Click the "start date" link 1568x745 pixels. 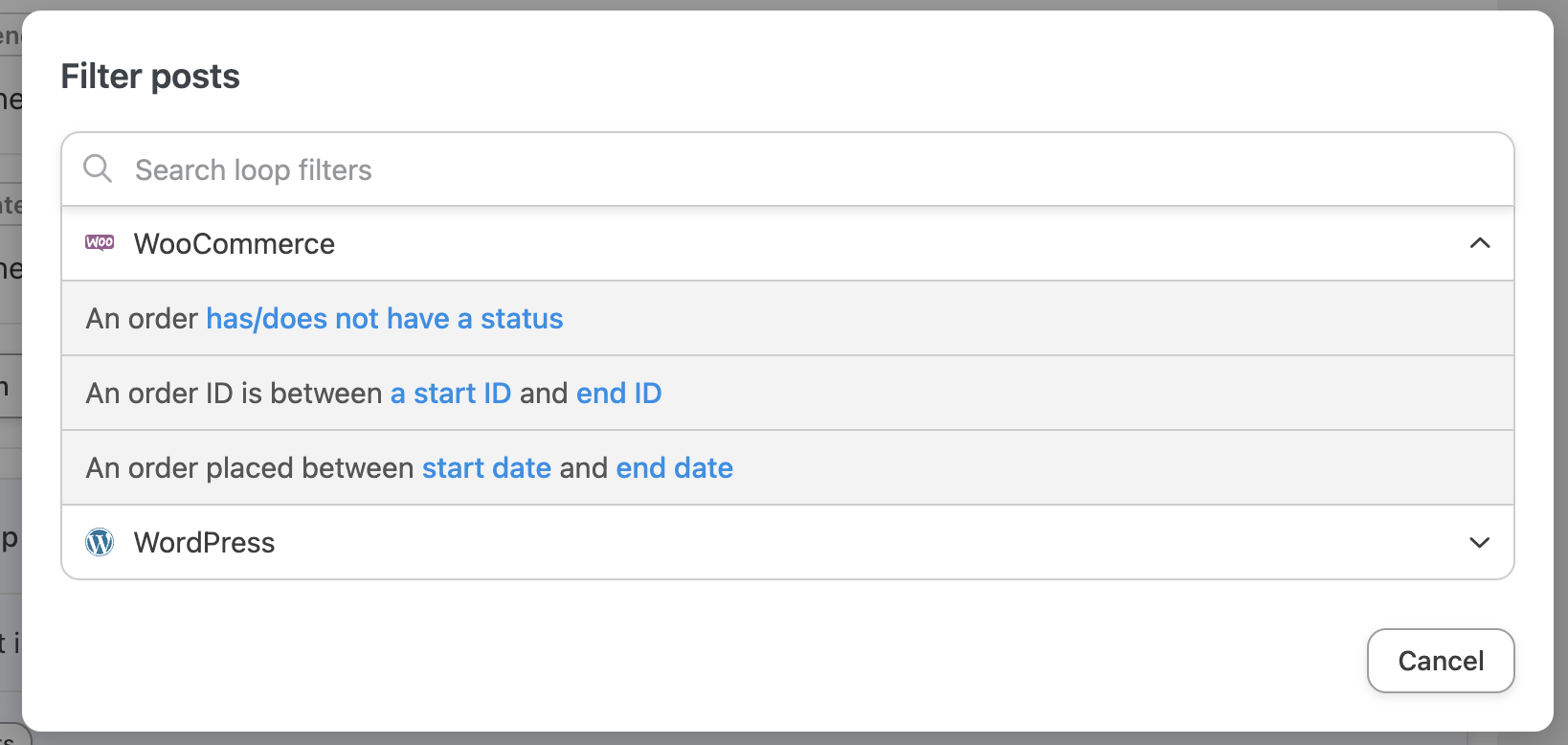point(486,468)
